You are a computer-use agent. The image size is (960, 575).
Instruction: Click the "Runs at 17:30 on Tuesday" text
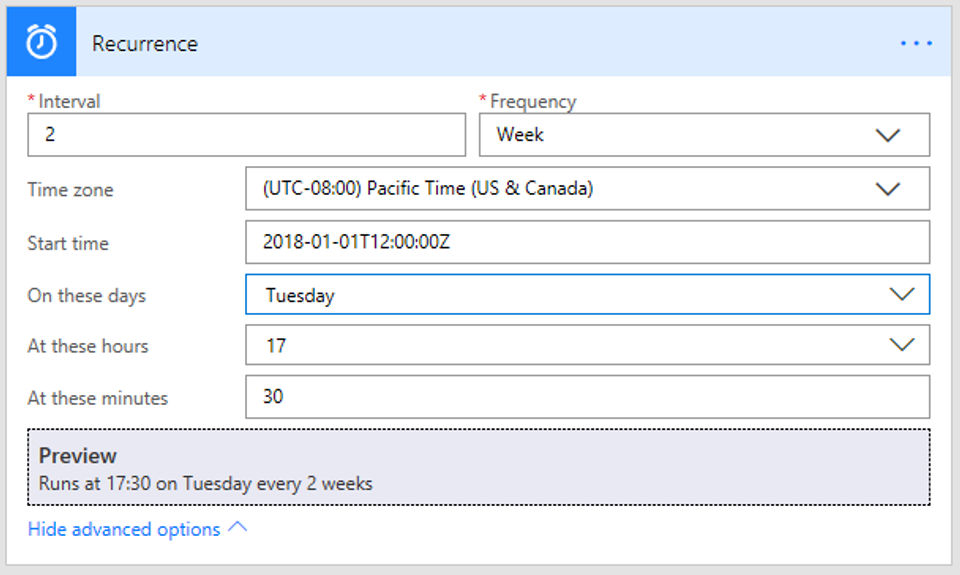click(205, 484)
